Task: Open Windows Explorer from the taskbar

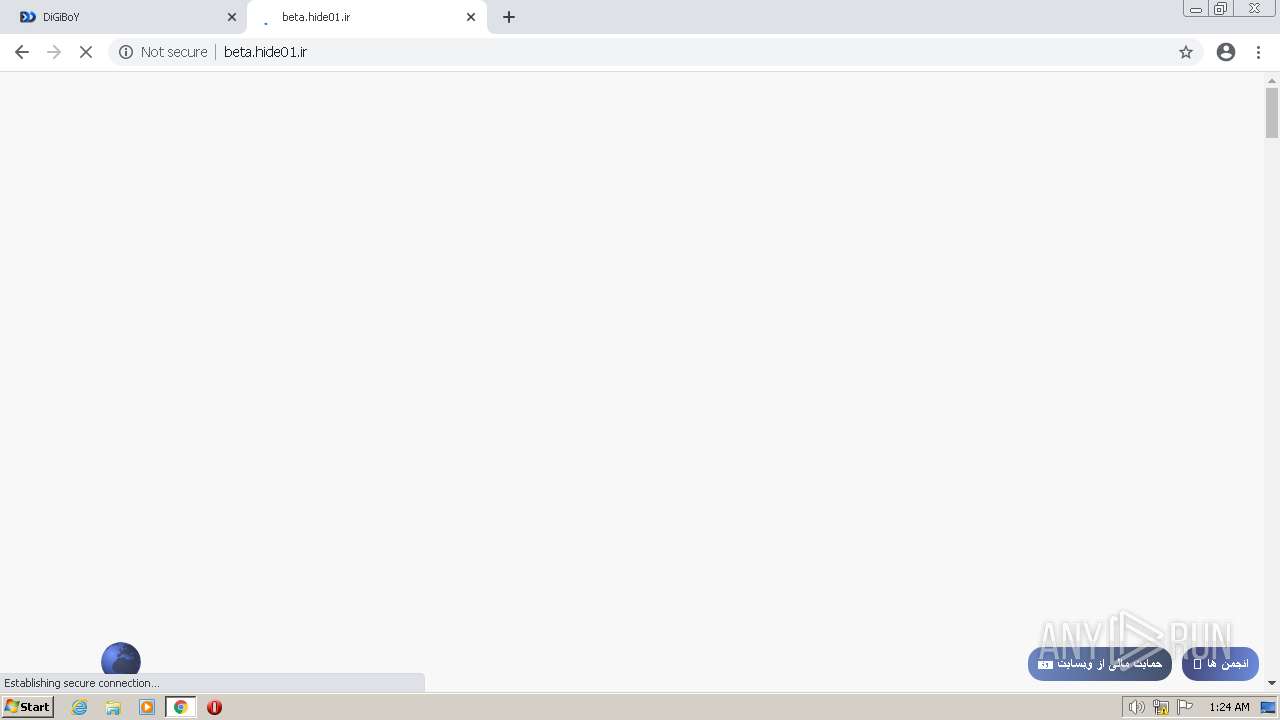Action: click(113, 707)
